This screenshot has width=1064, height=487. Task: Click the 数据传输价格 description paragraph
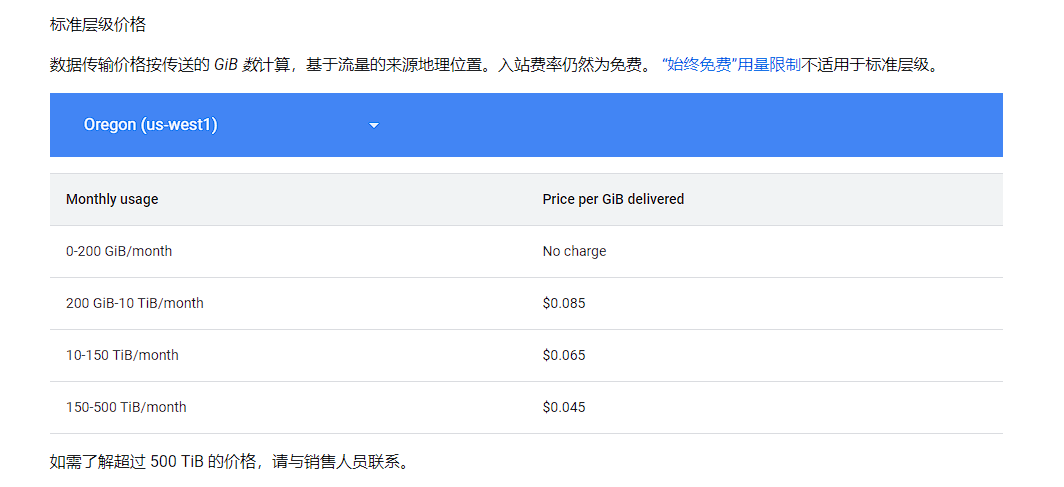click(497, 66)
